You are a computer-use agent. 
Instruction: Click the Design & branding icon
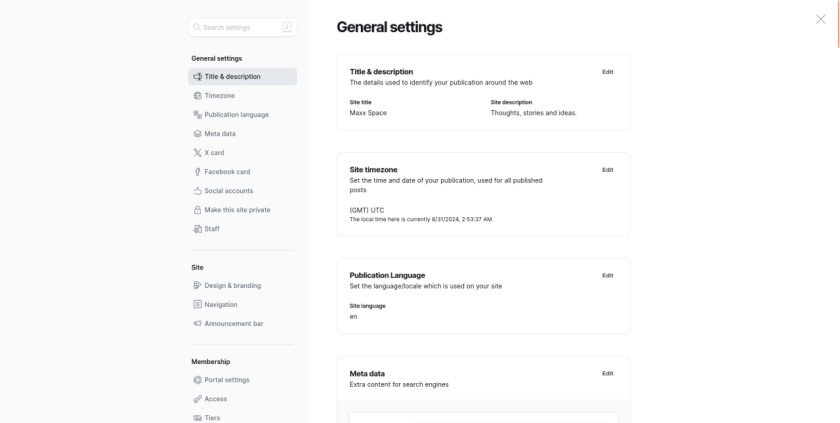coord(197,285)
